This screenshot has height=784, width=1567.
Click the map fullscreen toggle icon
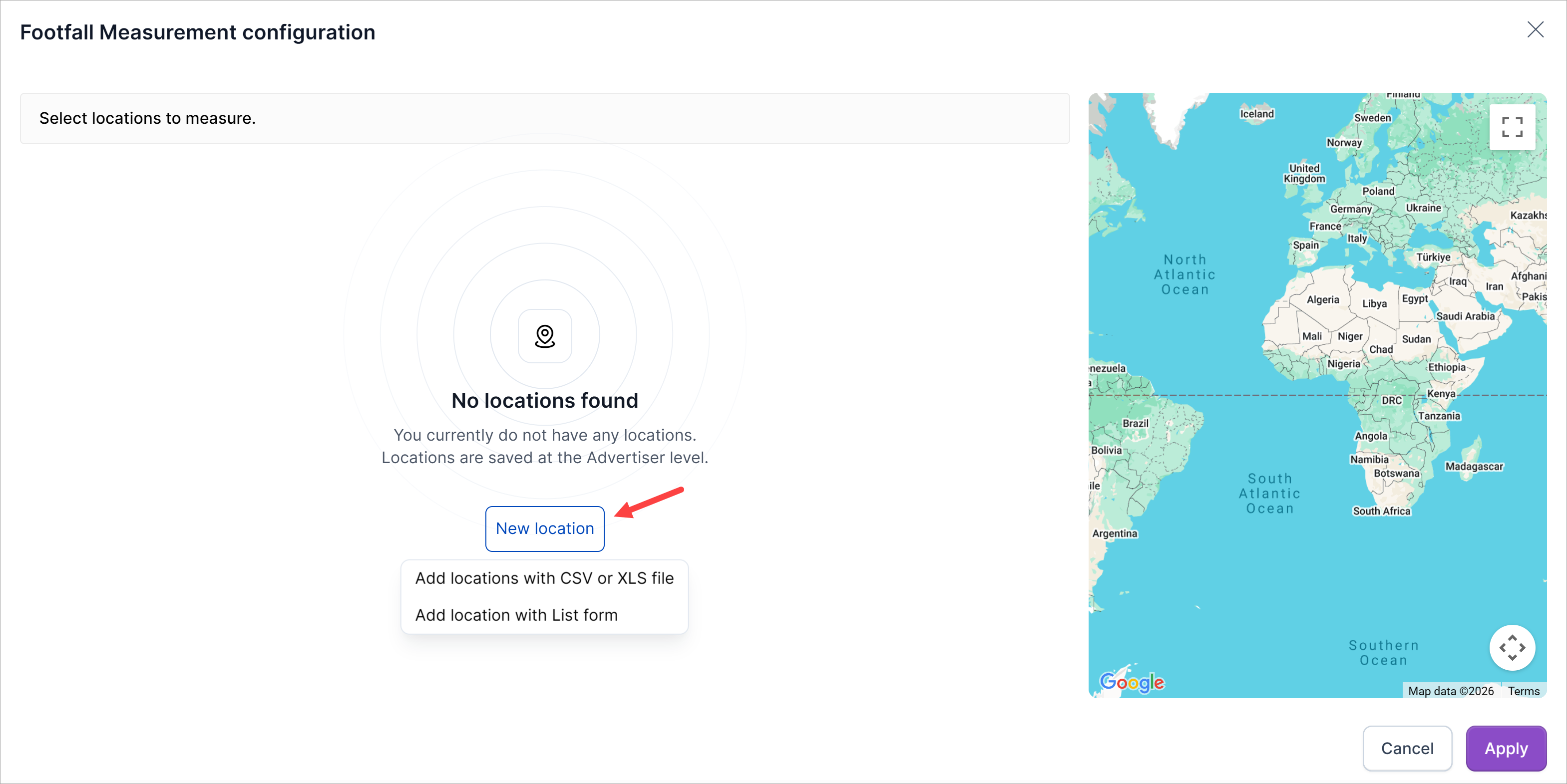tap(1512, 127)
